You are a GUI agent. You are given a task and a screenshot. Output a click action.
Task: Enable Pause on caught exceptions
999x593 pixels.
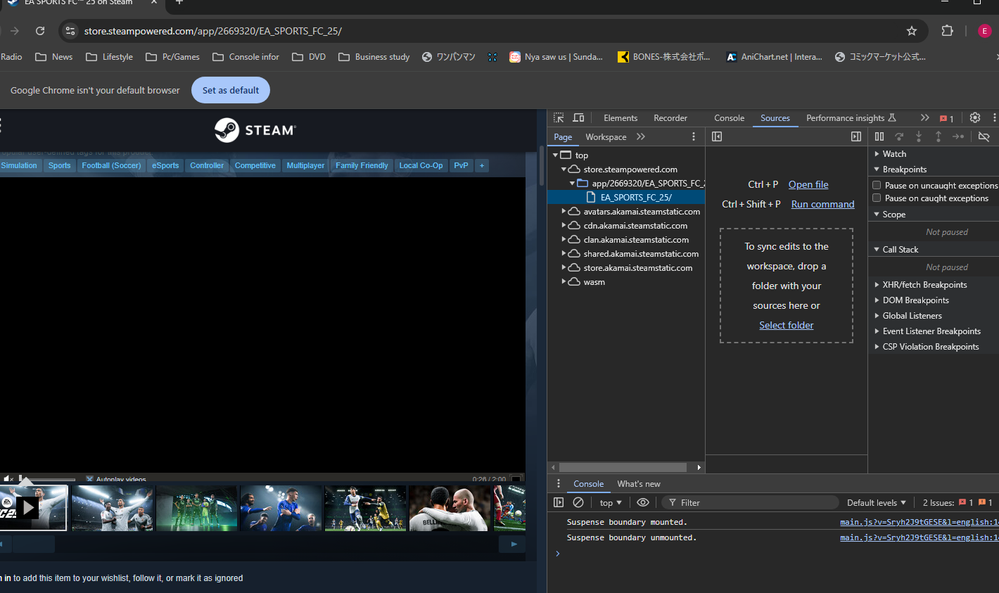click(877, 198)
